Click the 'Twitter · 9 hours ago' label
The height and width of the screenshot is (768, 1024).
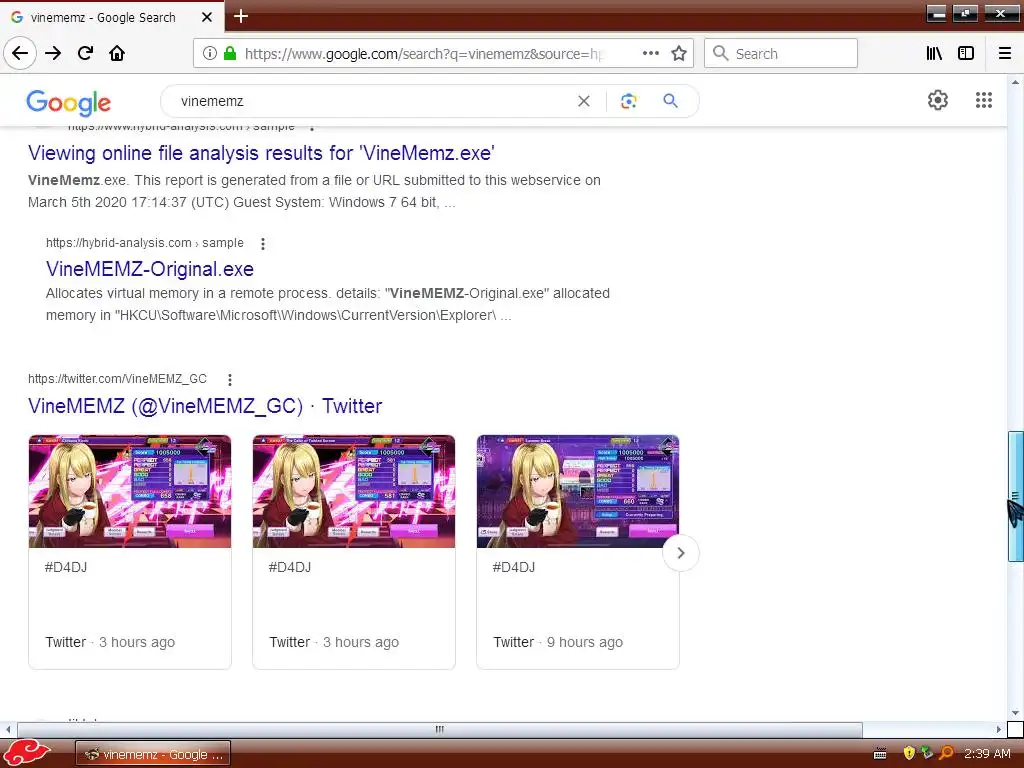(558, 642)
